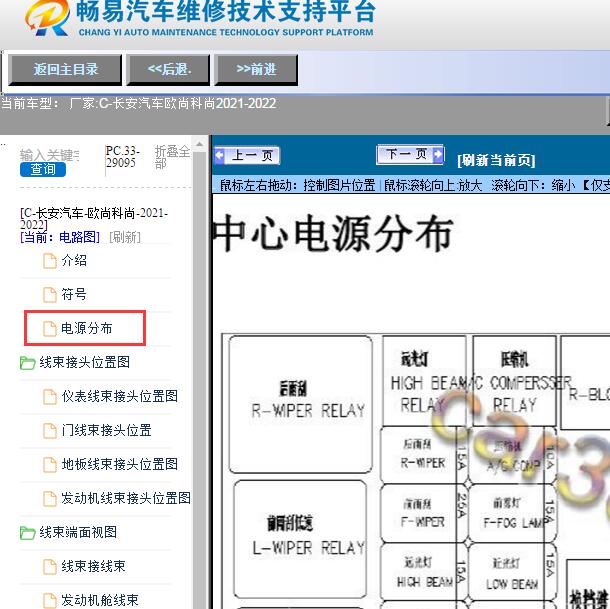
Task: Click [刷新当前页] link
Action: tap(496, 160)
